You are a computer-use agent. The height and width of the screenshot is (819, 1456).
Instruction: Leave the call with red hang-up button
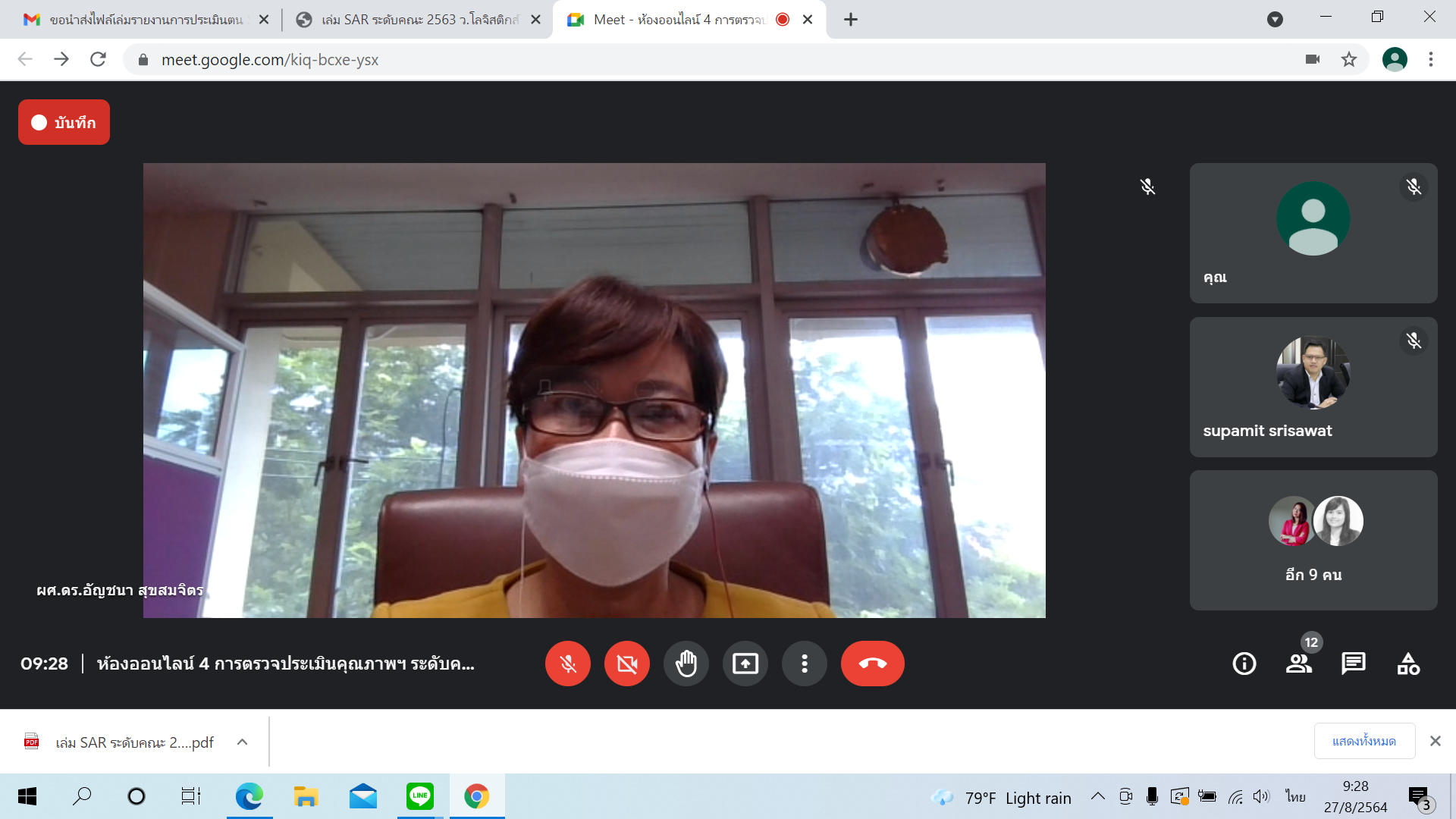click(x=872, y=664)
